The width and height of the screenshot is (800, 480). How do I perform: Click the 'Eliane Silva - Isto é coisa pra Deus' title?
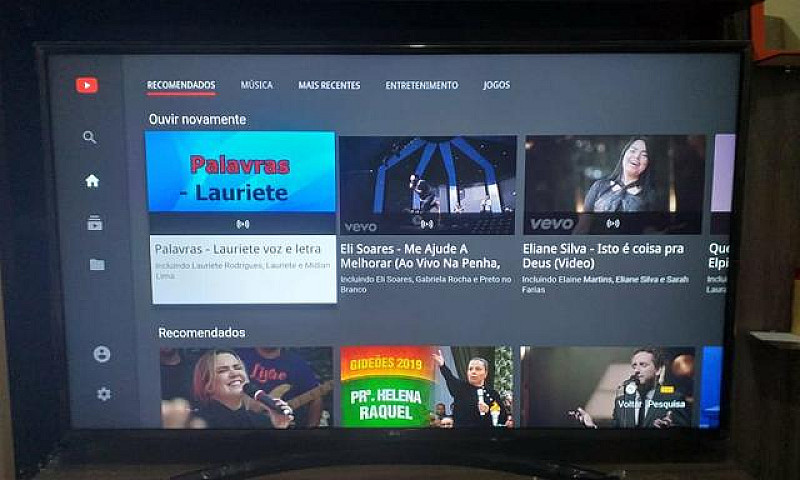tap(603, 256)
